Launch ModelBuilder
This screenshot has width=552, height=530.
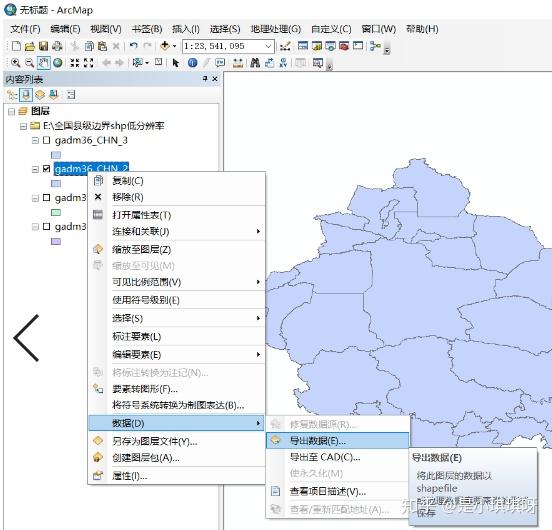click(x=375, y=46)
